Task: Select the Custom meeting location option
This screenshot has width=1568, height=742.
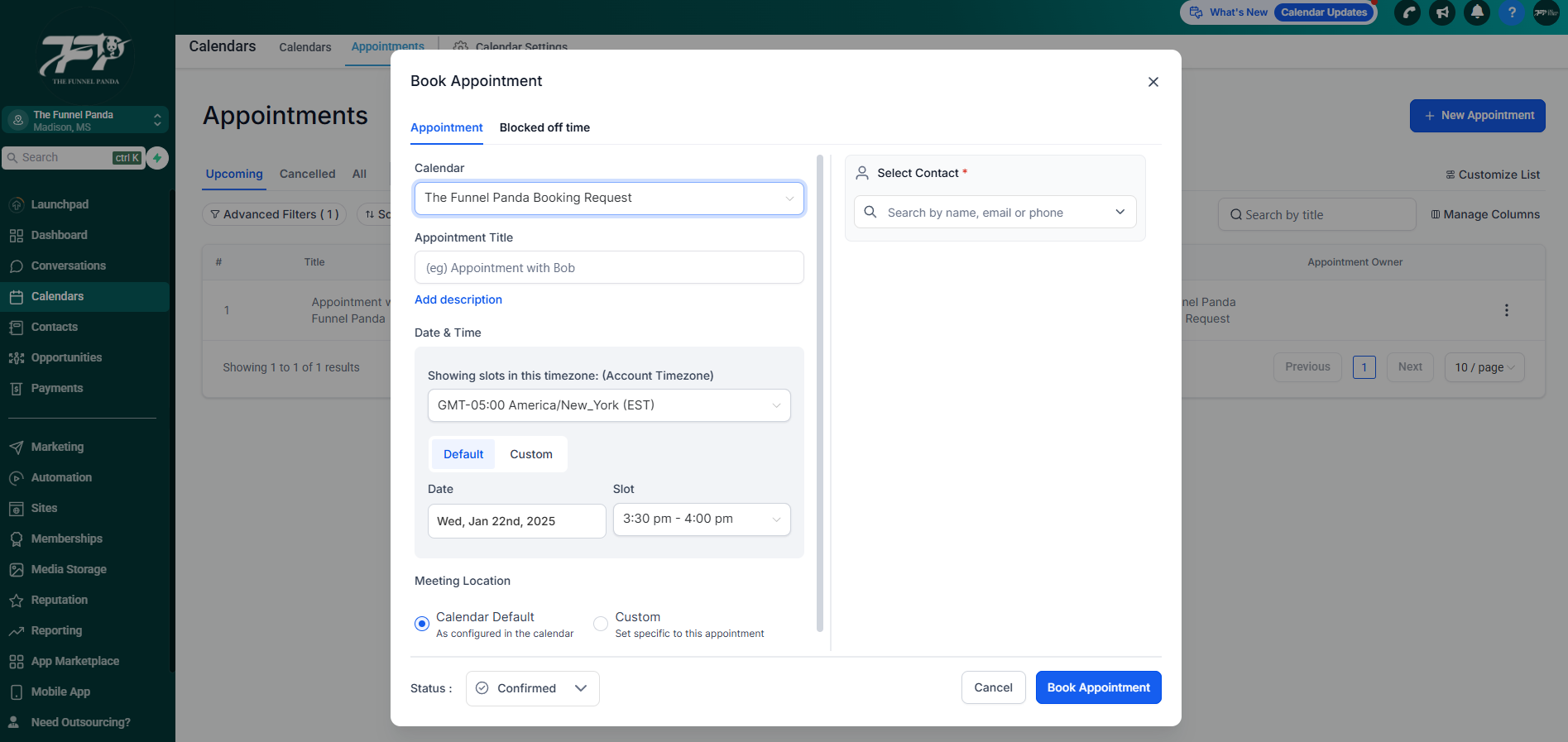Action: (601, 624)
